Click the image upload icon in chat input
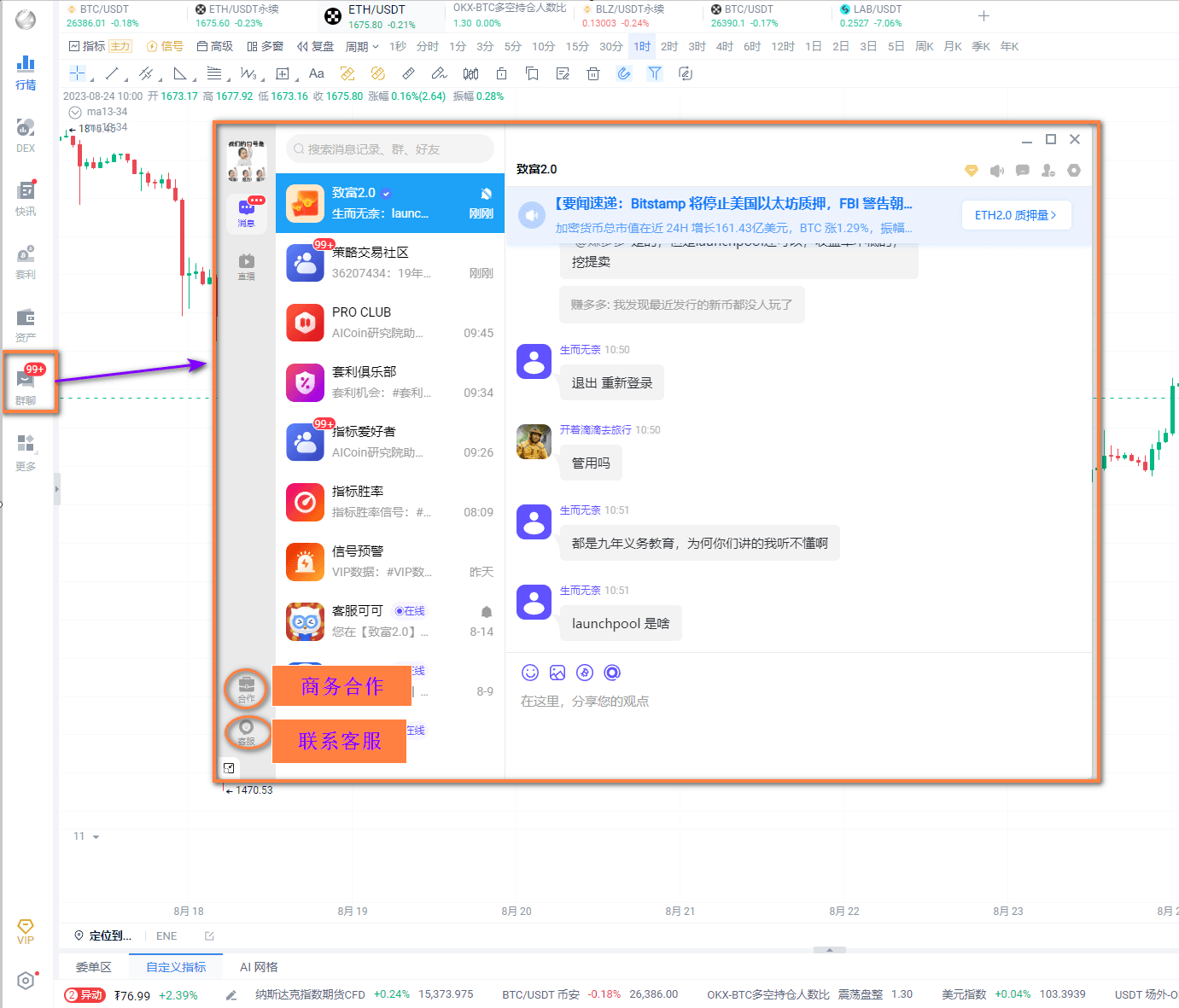1179x1008 pixels. [557, 673]
